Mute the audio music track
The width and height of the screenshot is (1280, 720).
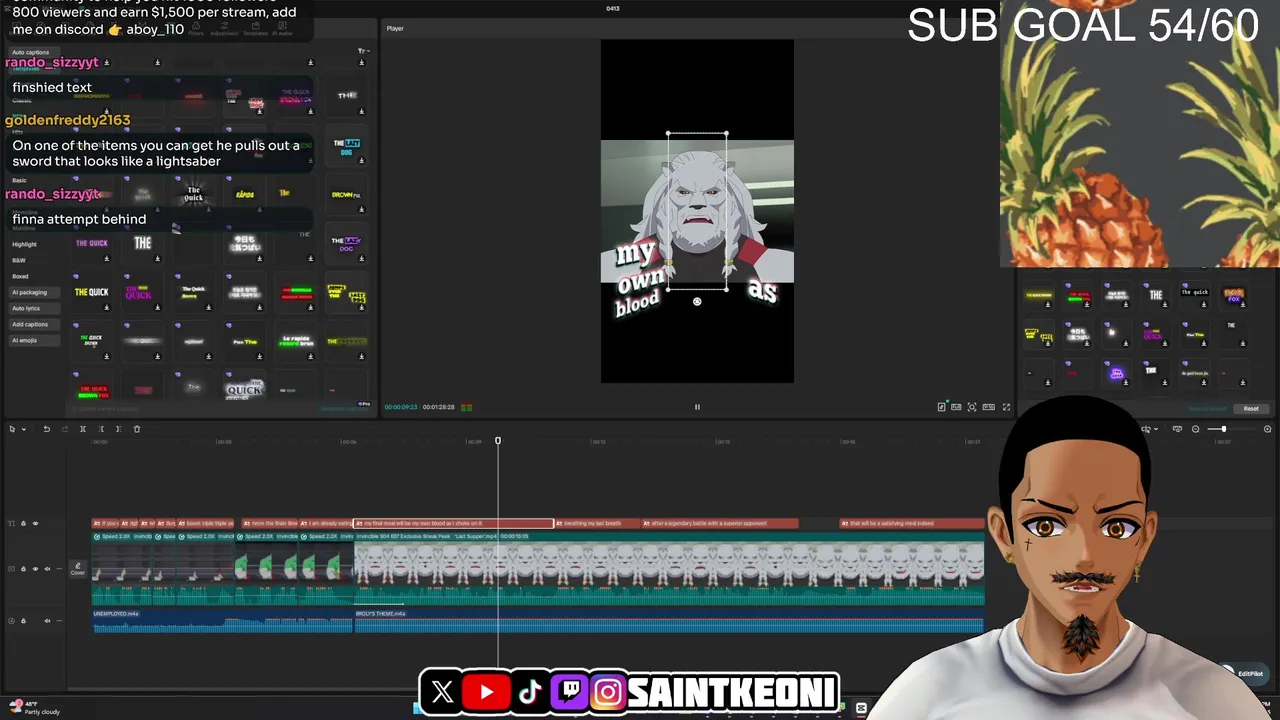(x=47, y=621)
